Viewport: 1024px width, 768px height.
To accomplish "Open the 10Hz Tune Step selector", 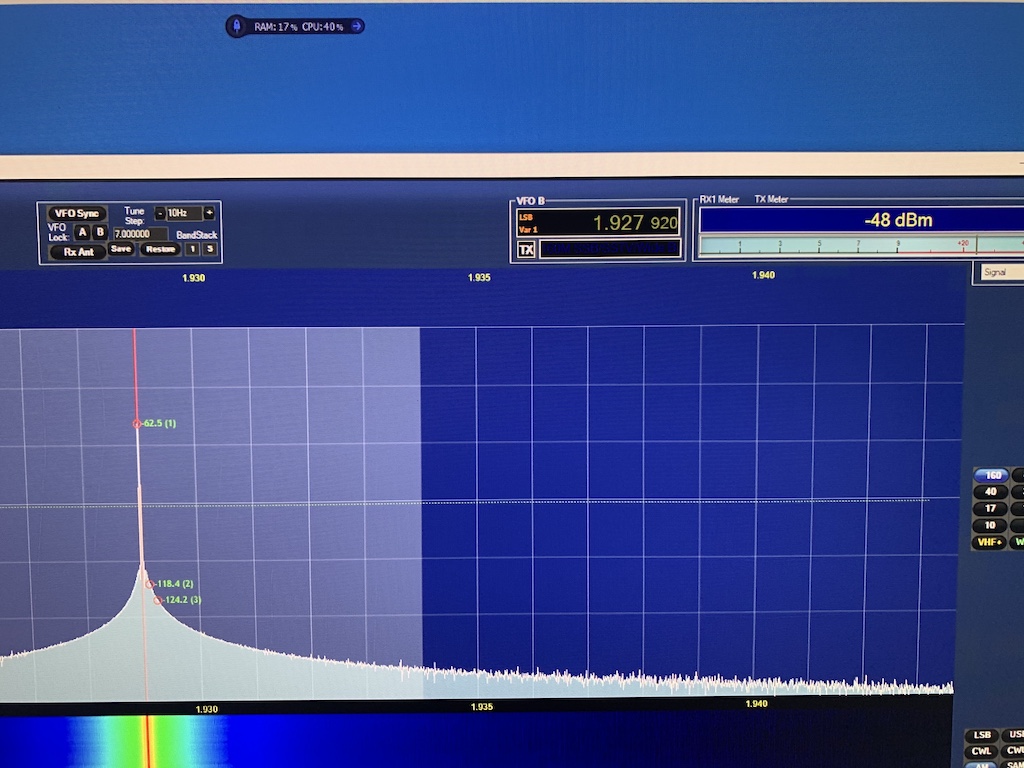I will [184, 213].
